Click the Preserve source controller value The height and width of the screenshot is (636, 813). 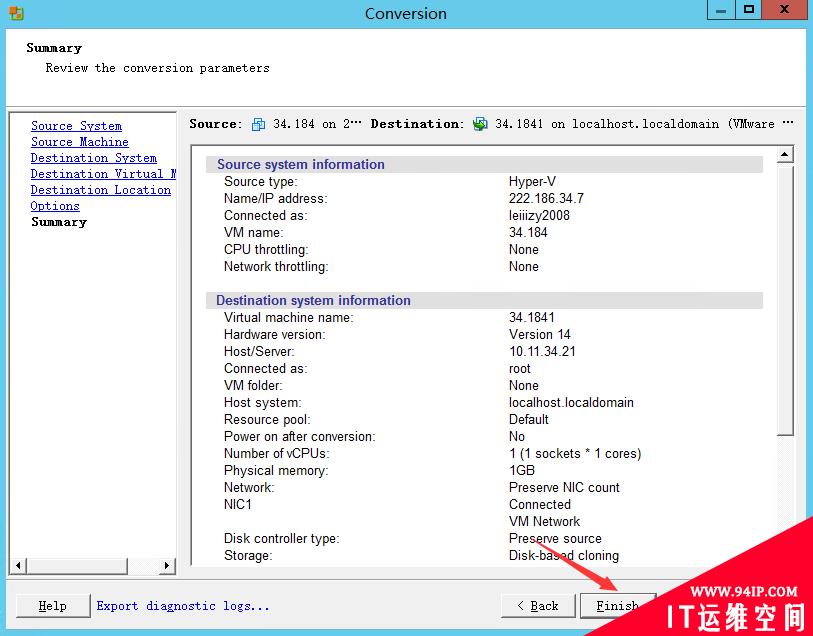pyautogui.click(x=555, y=539)
